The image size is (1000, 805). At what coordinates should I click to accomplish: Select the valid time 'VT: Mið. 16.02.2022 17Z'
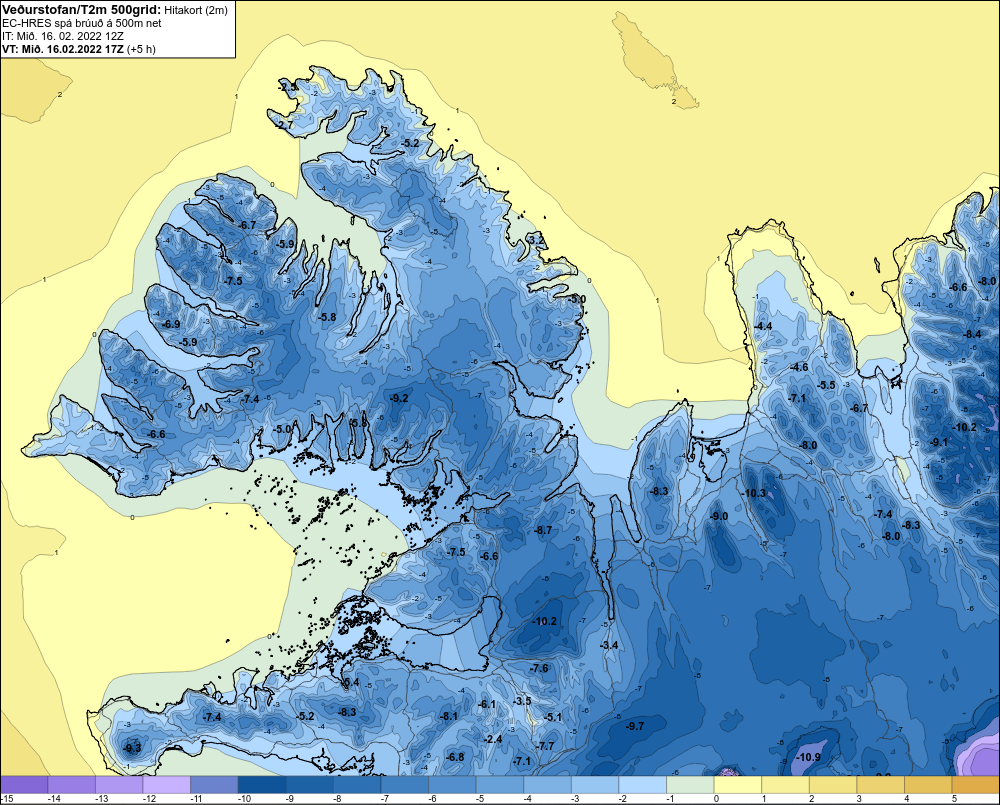pos(63,48)
